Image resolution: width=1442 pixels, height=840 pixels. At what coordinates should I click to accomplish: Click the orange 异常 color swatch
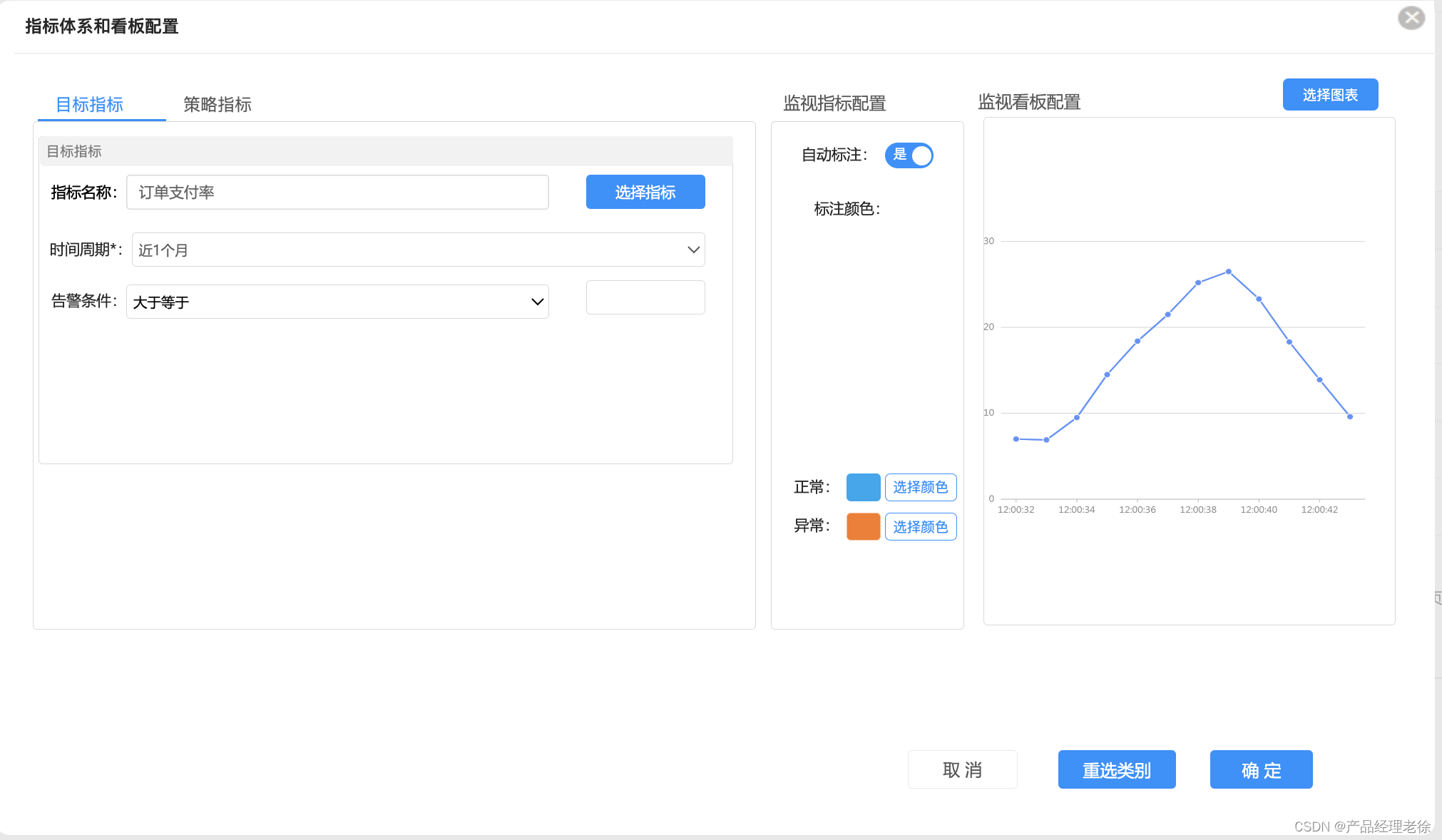pyautogui.click(x=862, y=526)
